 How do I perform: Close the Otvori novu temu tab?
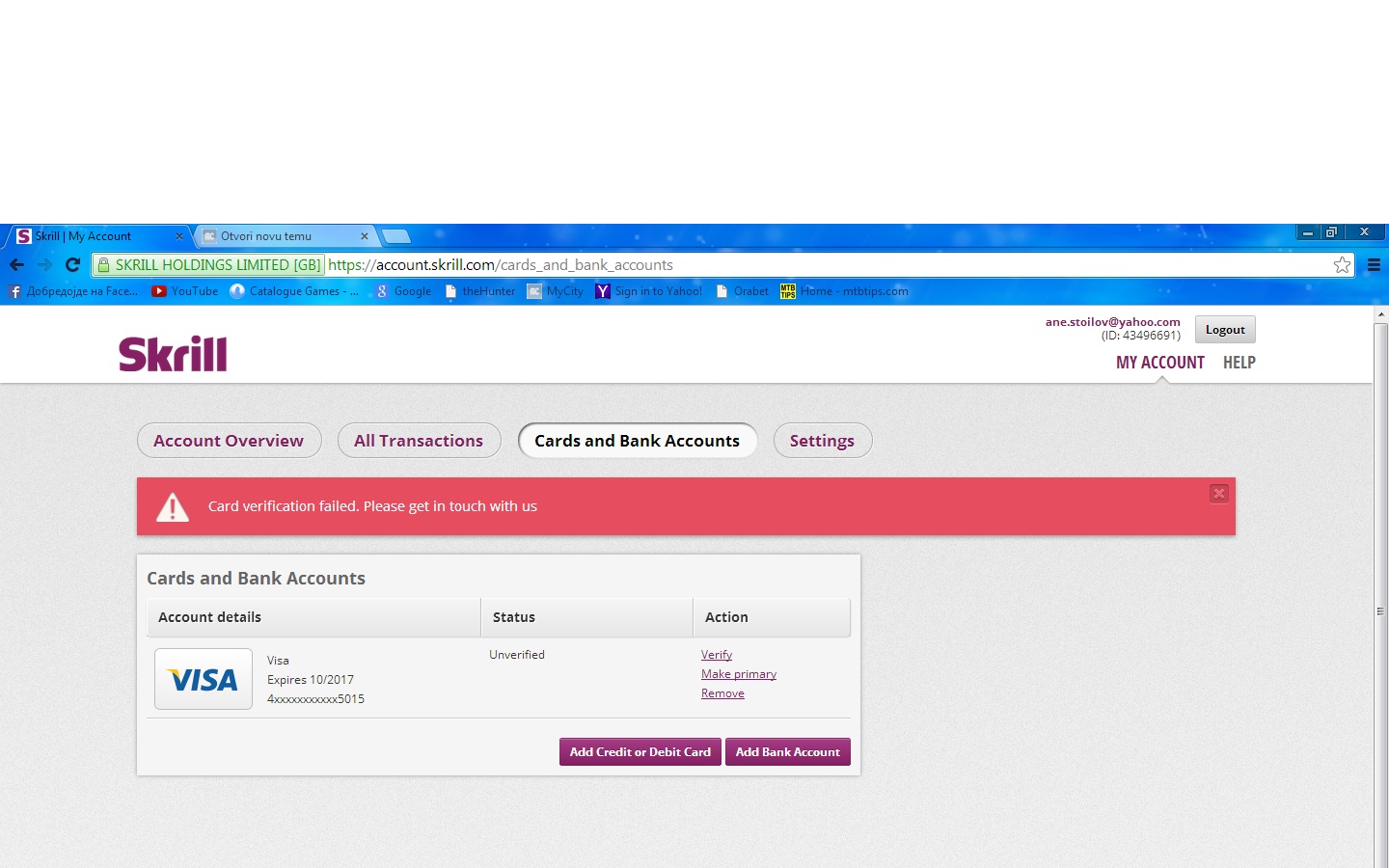[364, 236]
